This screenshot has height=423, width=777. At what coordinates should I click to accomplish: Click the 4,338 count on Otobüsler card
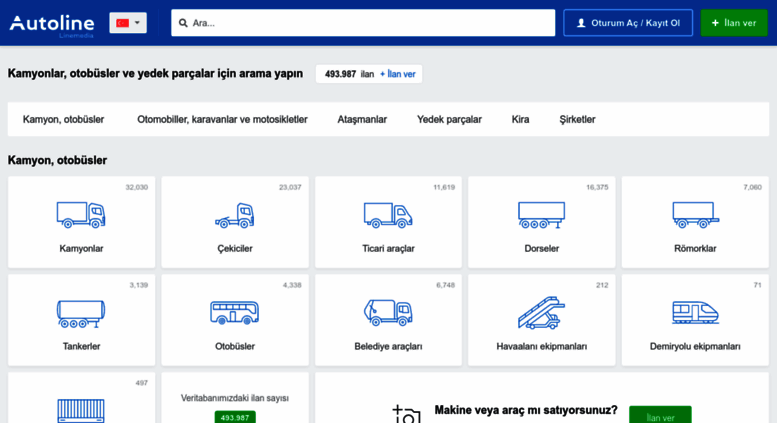coord(292,285)
